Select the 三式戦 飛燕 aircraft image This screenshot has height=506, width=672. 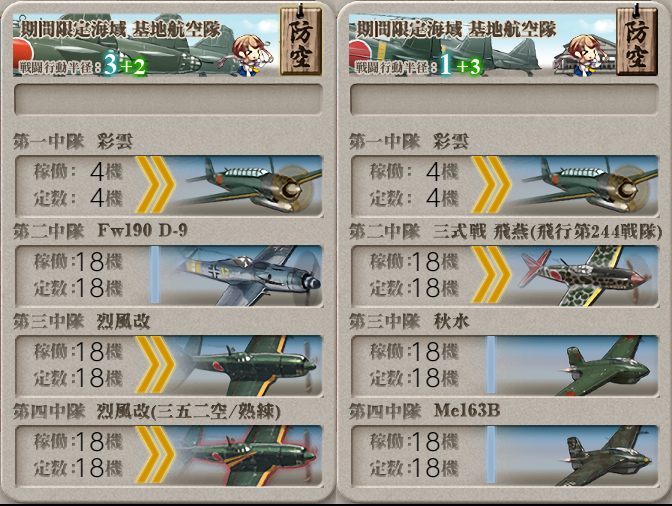click(x=585, y=275)
